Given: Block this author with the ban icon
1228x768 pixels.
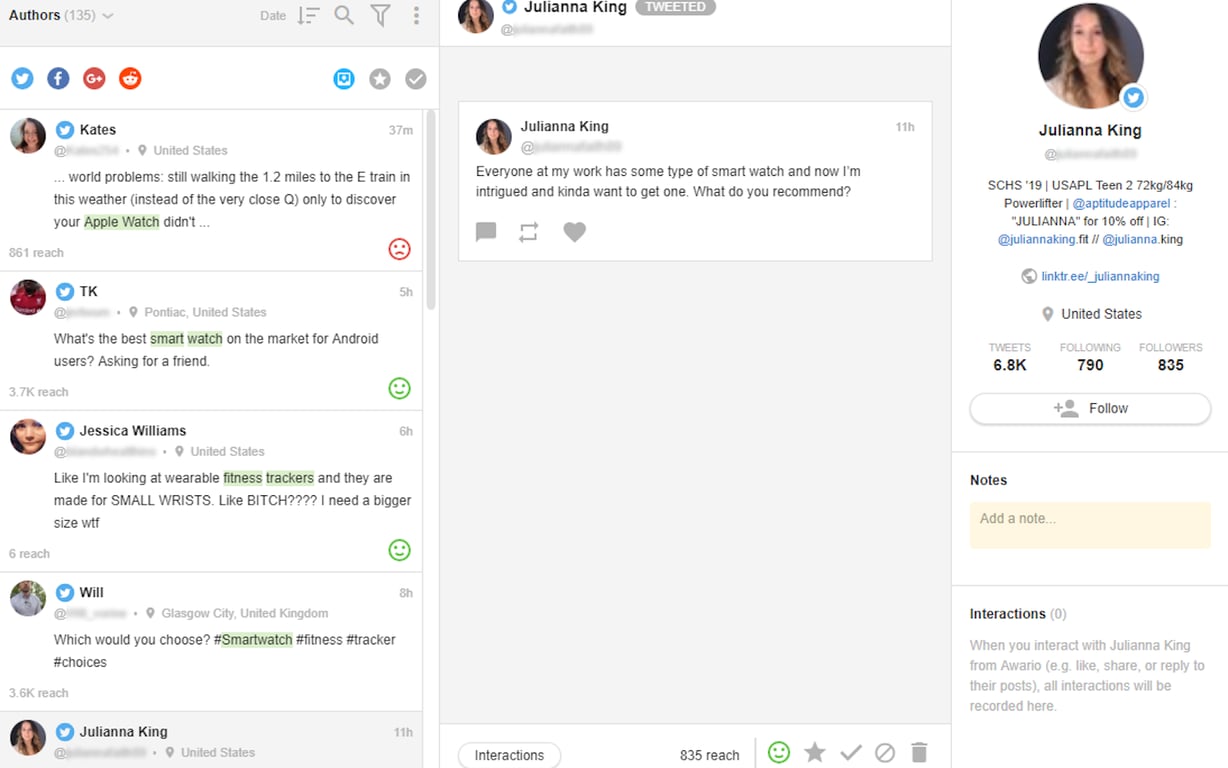Looking at the screenshot, I should point(885,753).
